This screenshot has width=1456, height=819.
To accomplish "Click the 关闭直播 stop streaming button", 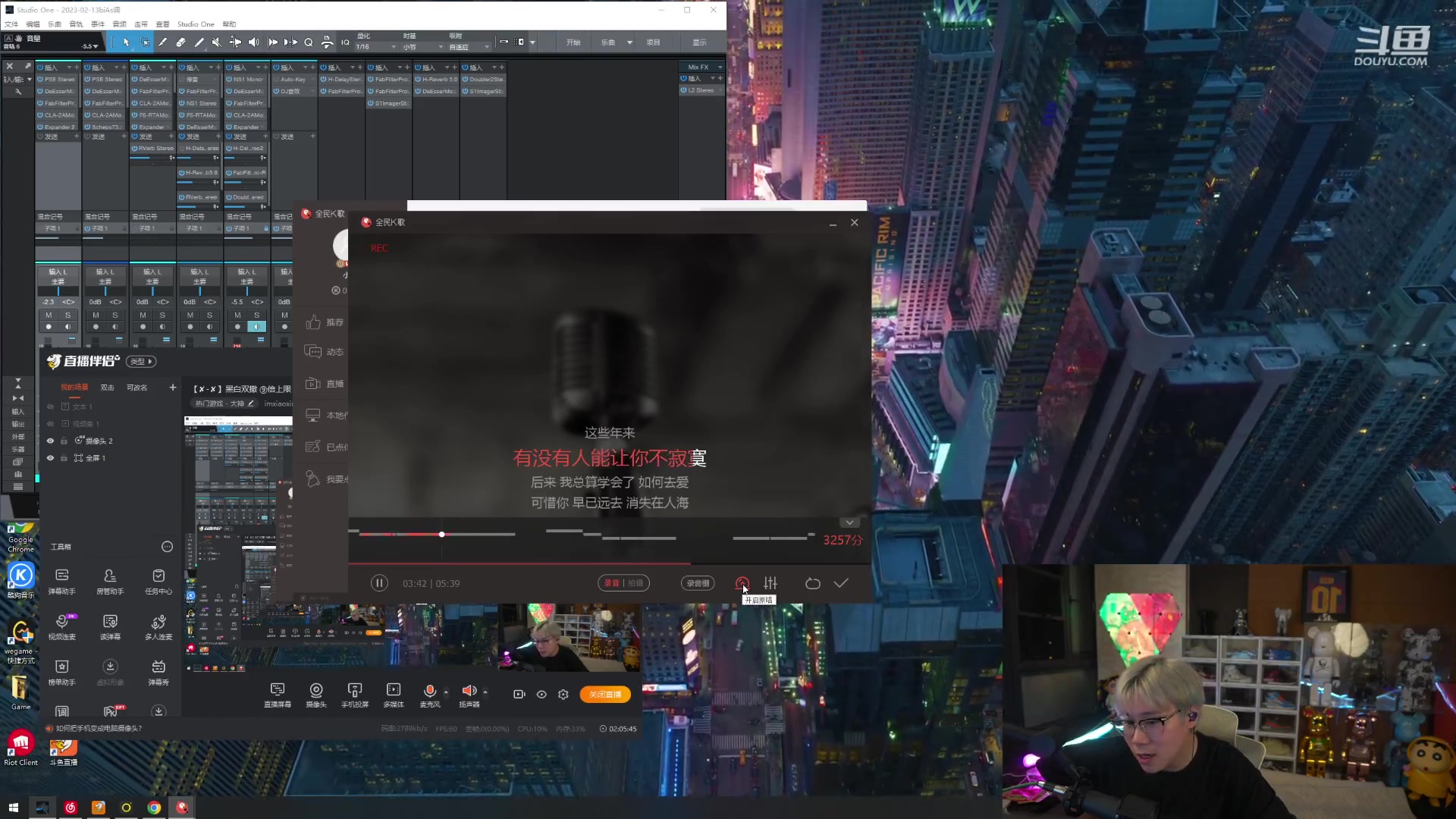I will (604, 695).
